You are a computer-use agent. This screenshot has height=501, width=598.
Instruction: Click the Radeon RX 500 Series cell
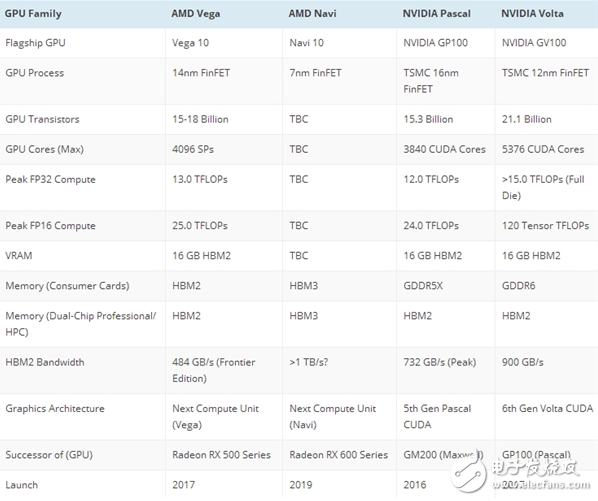(222, 455)
